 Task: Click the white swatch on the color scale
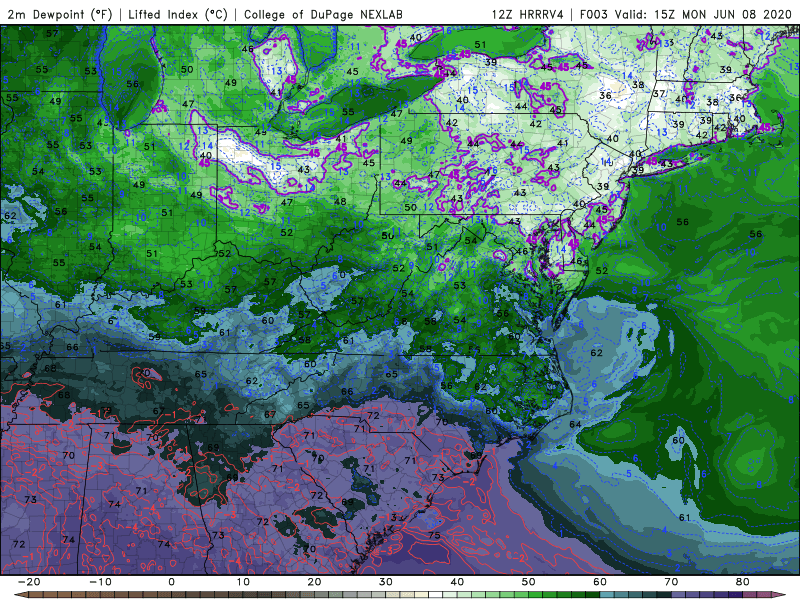click(436, 595)
